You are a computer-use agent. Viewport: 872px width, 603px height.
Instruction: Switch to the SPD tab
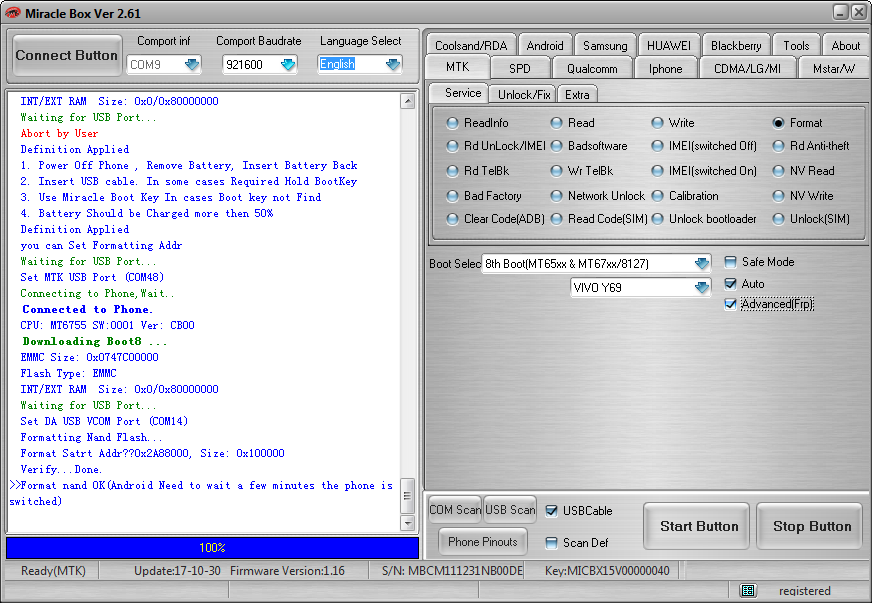point(519,68)
